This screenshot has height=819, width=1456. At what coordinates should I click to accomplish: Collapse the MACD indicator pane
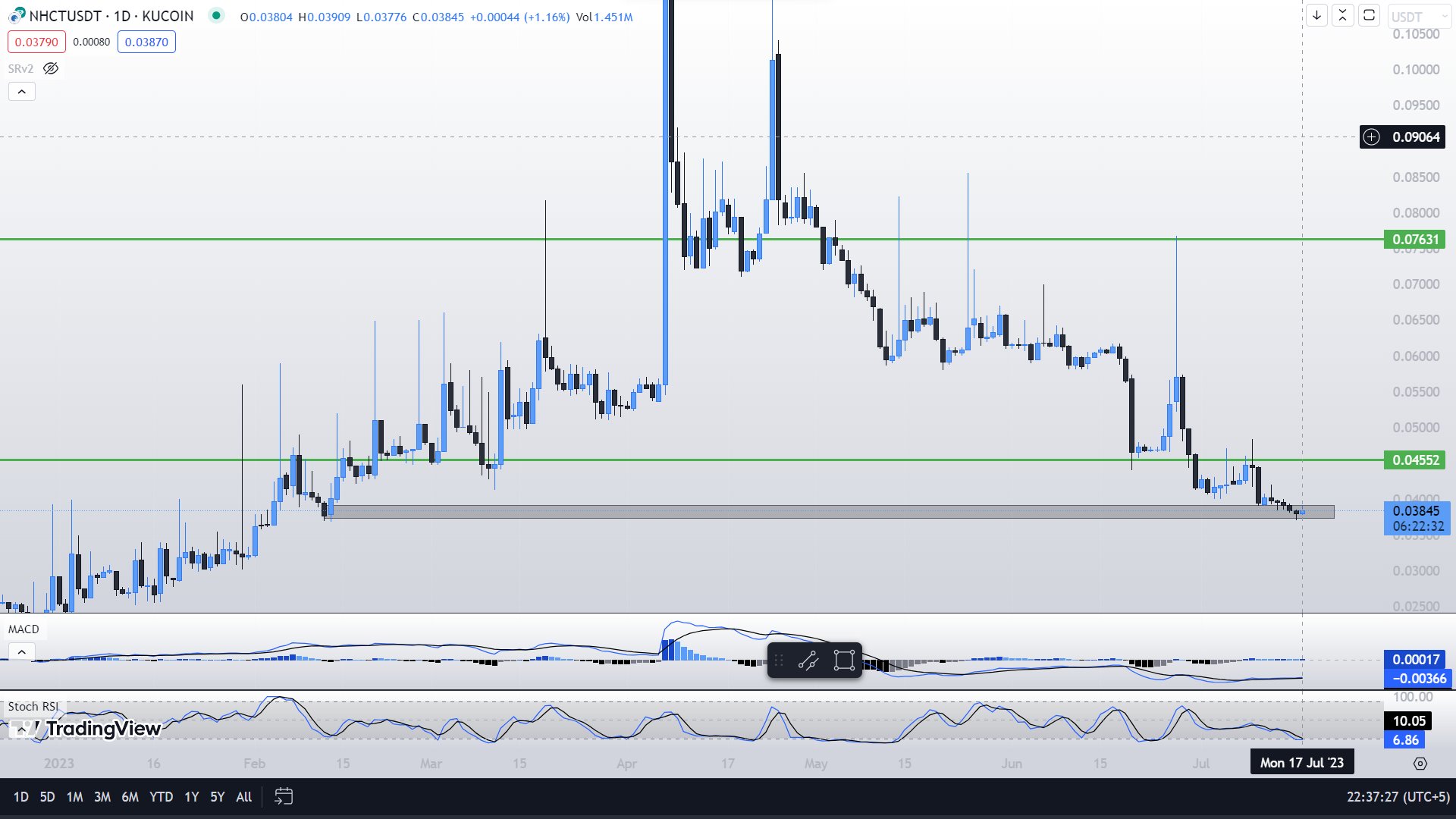pos(22,651)
